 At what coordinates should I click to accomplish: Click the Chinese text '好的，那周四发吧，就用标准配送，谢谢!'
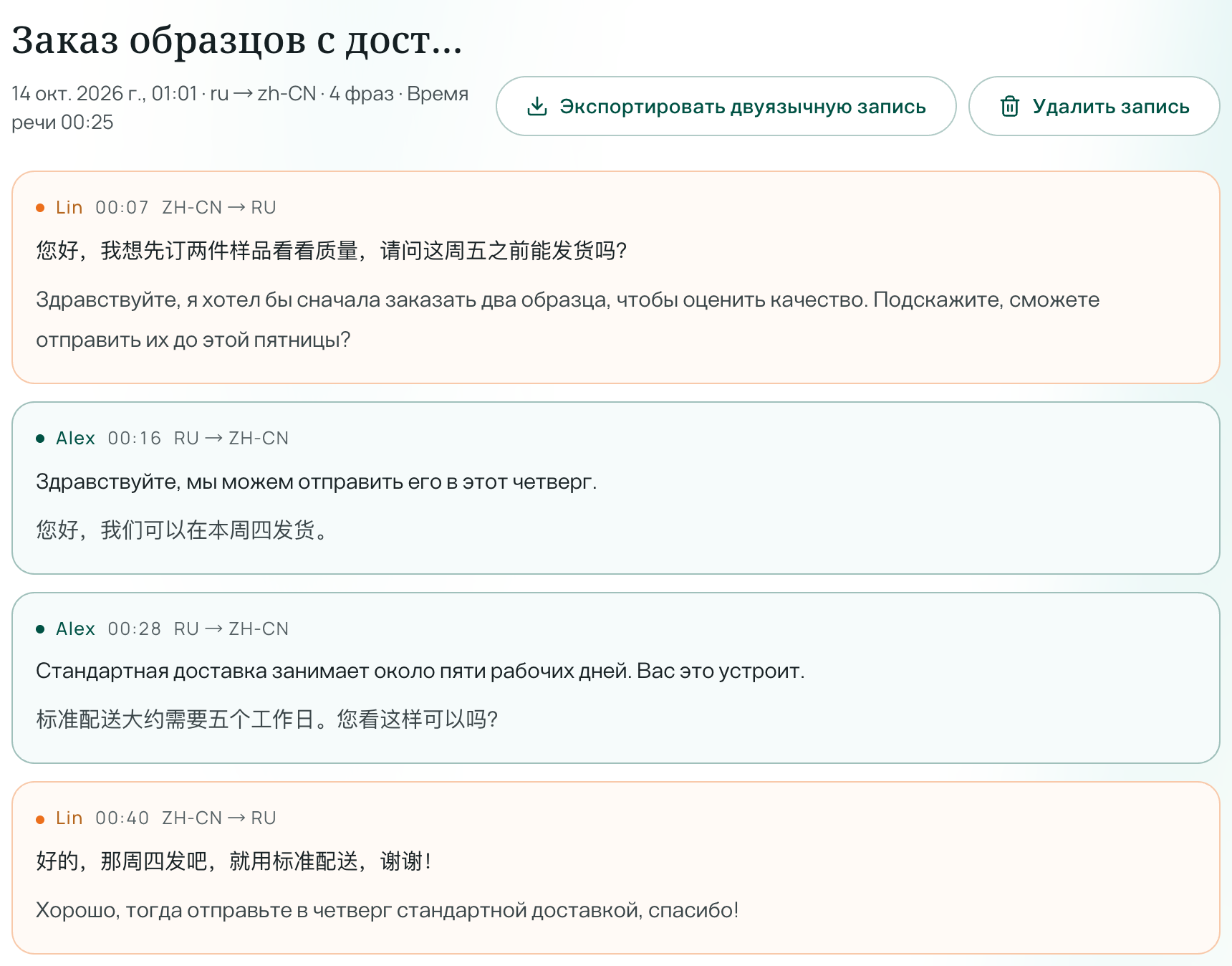click(x=234, y=861)
